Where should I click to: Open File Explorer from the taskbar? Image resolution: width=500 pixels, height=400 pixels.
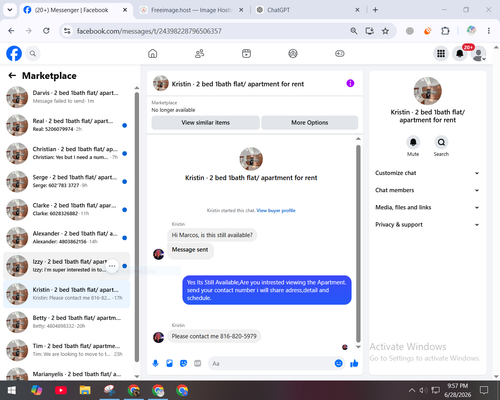[x=85, y=390]
